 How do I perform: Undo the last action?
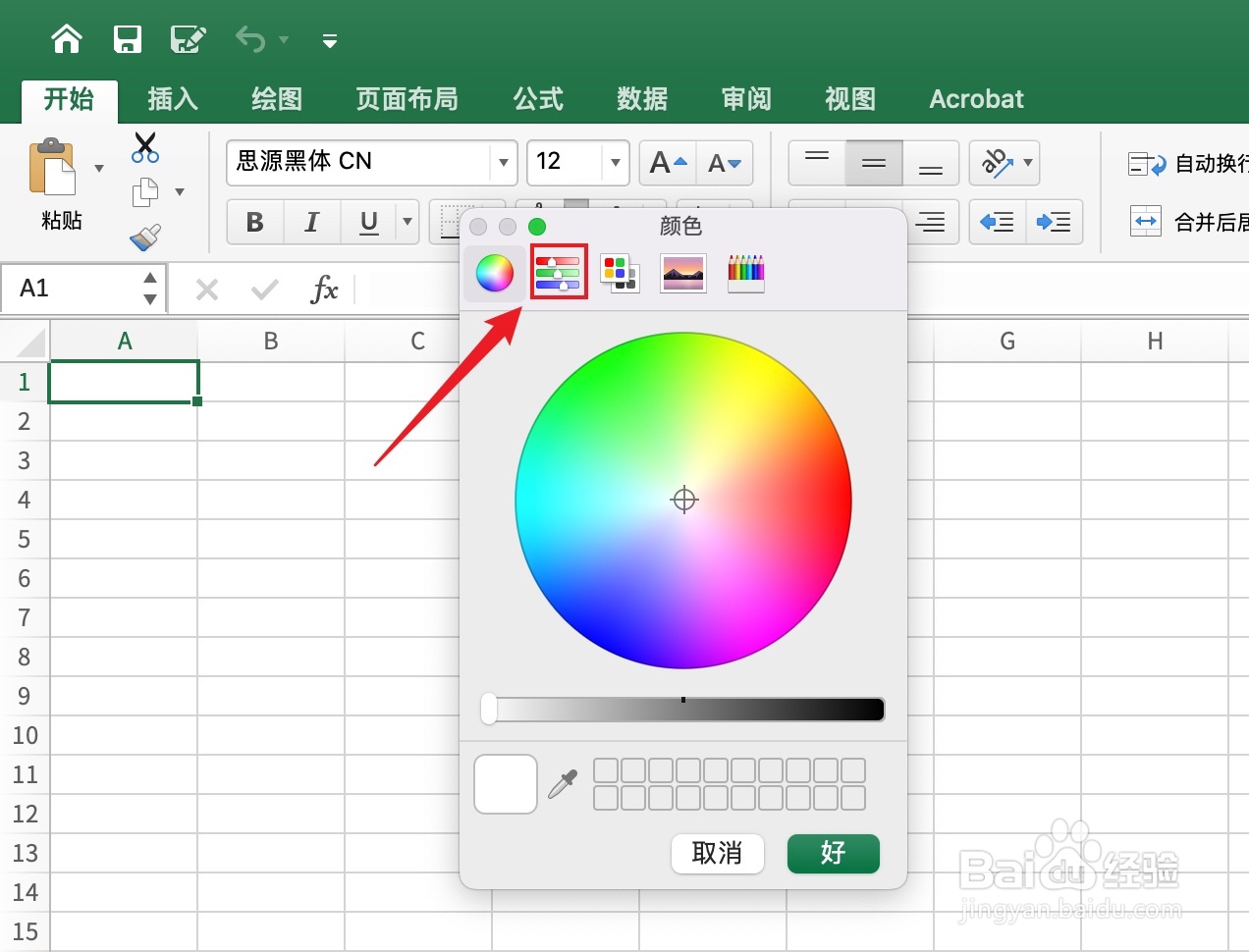click(x=250, y=39)
